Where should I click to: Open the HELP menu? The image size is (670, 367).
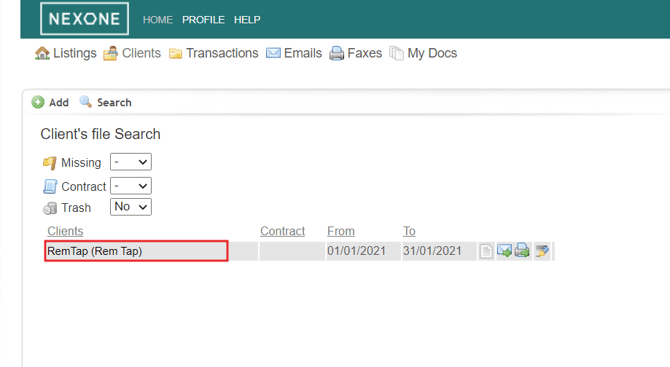[247, 20]
